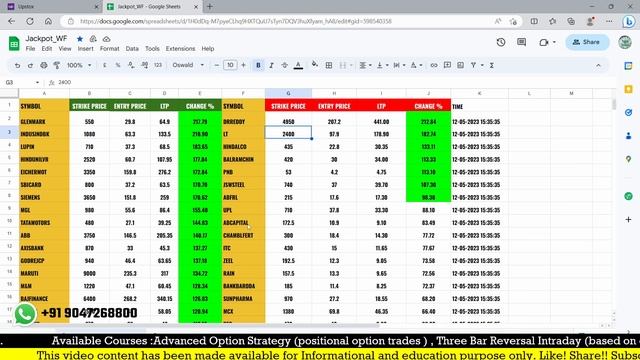
Task: Open Contacts side panel icon
Action: [628, 136]
